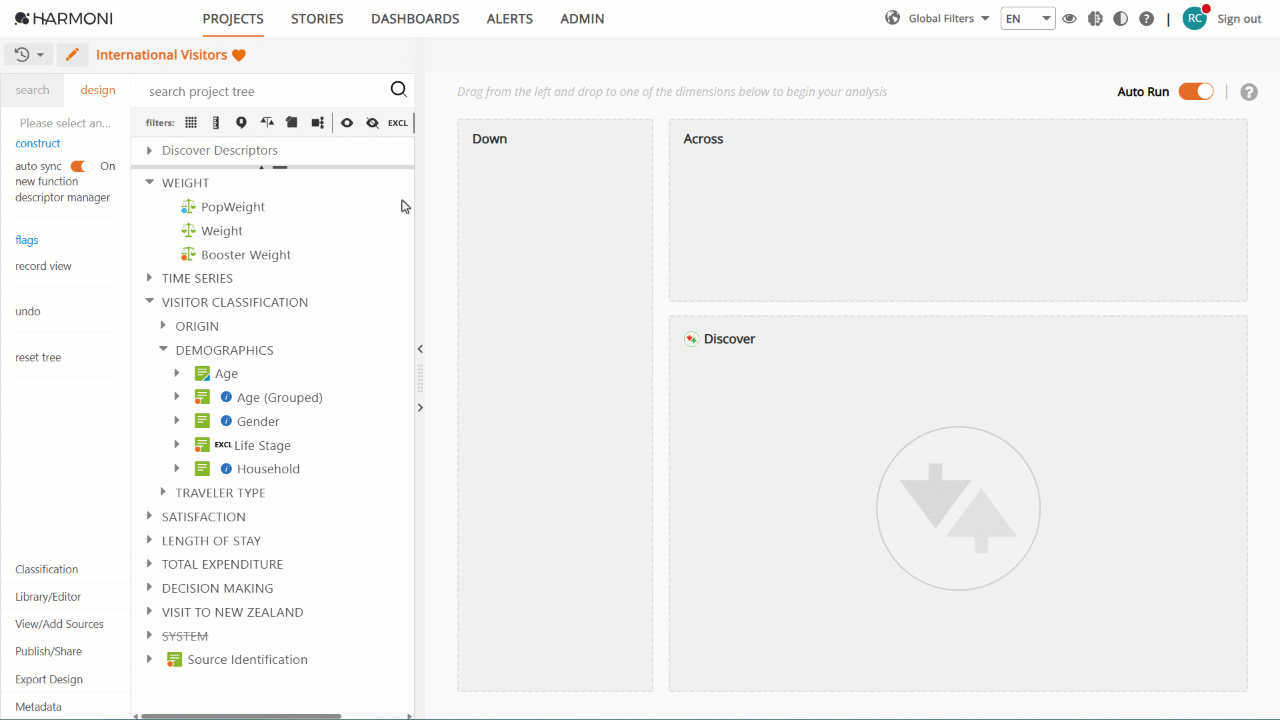Screen dimensions: 1280x720
Task: Switch to the design tab
Action: click(x=98, y=90)
